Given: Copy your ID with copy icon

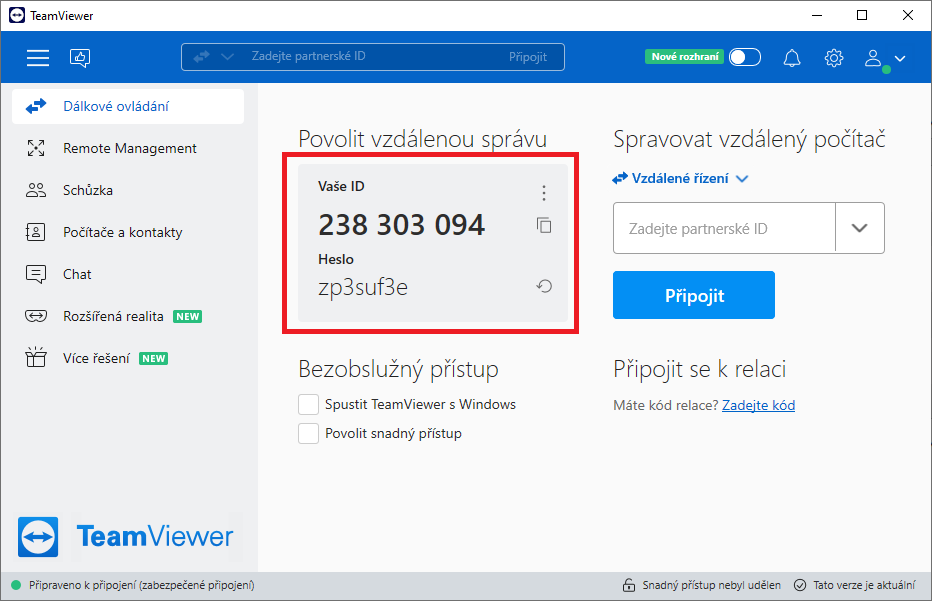Looking at the screenshot, I should pyautogui.click(x=544, y=225).
